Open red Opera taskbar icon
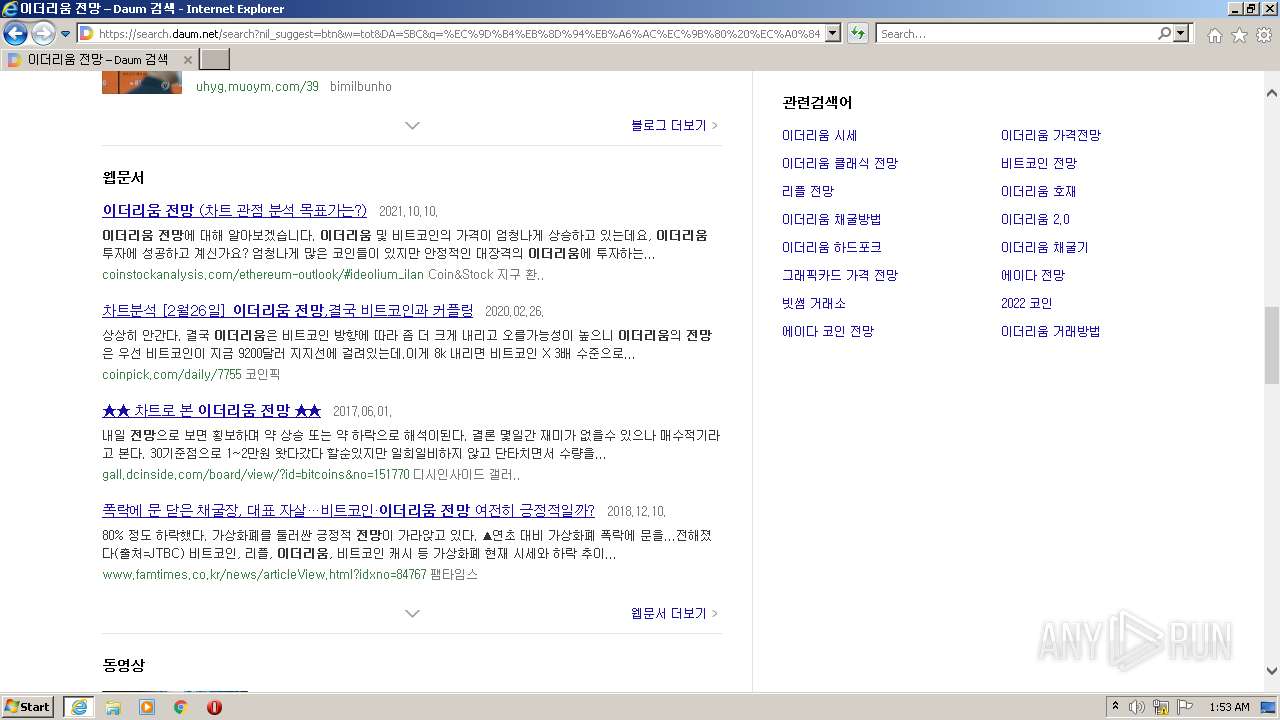1280x720 pixels. click(x=214, y=706)
